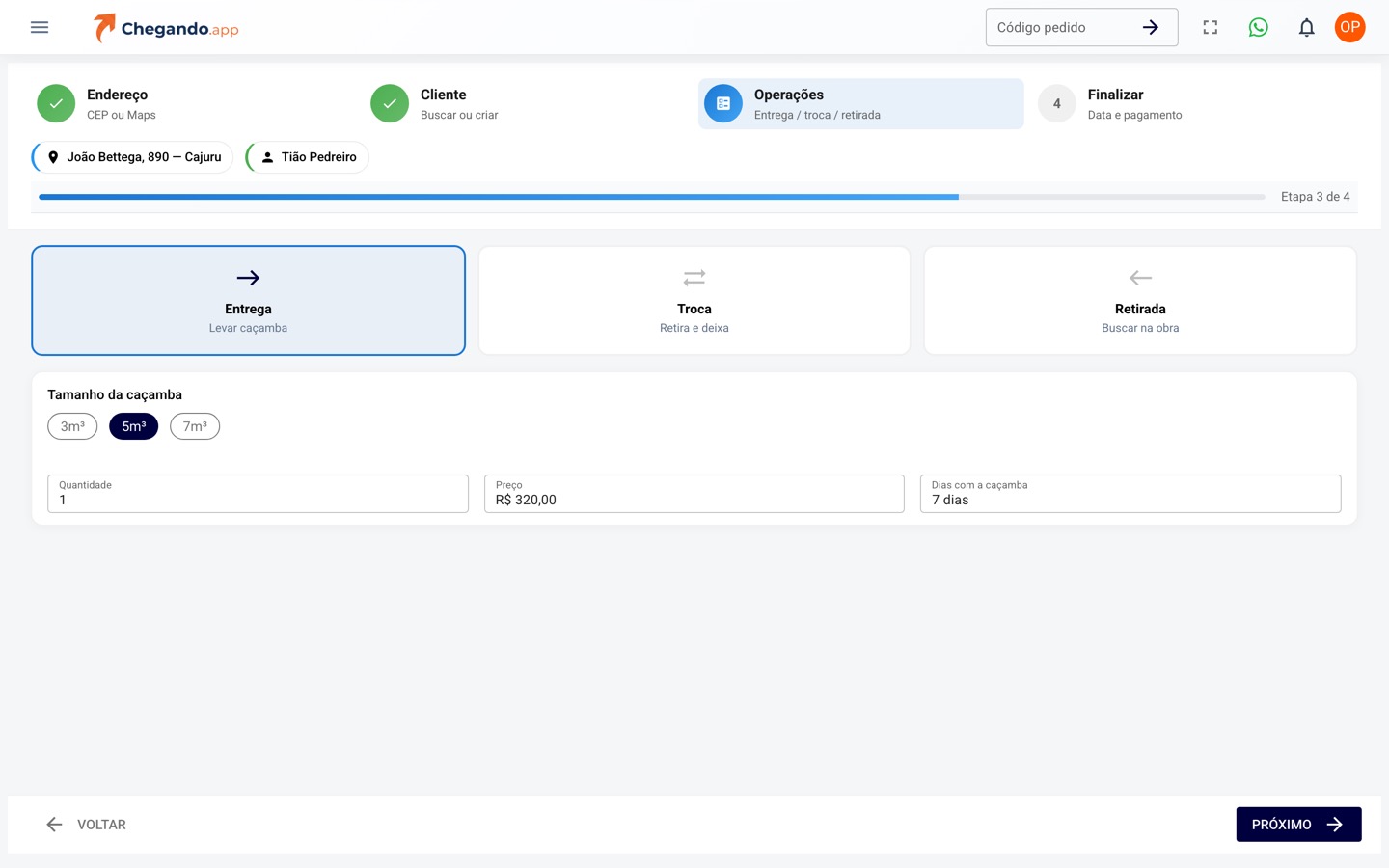
Task: Click green check icon for Cliente step
Action: pyautogui.click(x=390, y=103)
